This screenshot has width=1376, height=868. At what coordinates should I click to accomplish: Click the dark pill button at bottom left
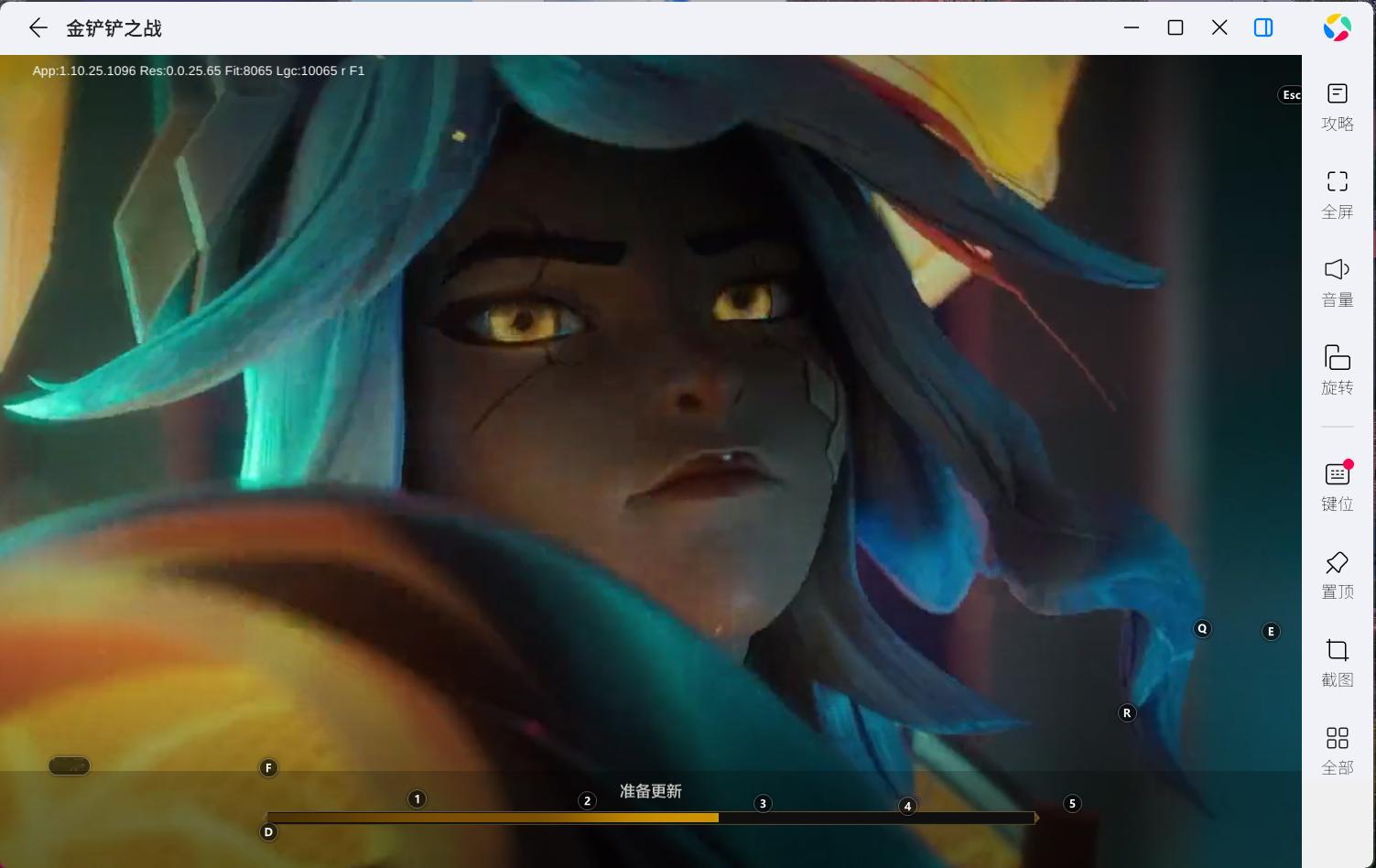pos(69,765)
